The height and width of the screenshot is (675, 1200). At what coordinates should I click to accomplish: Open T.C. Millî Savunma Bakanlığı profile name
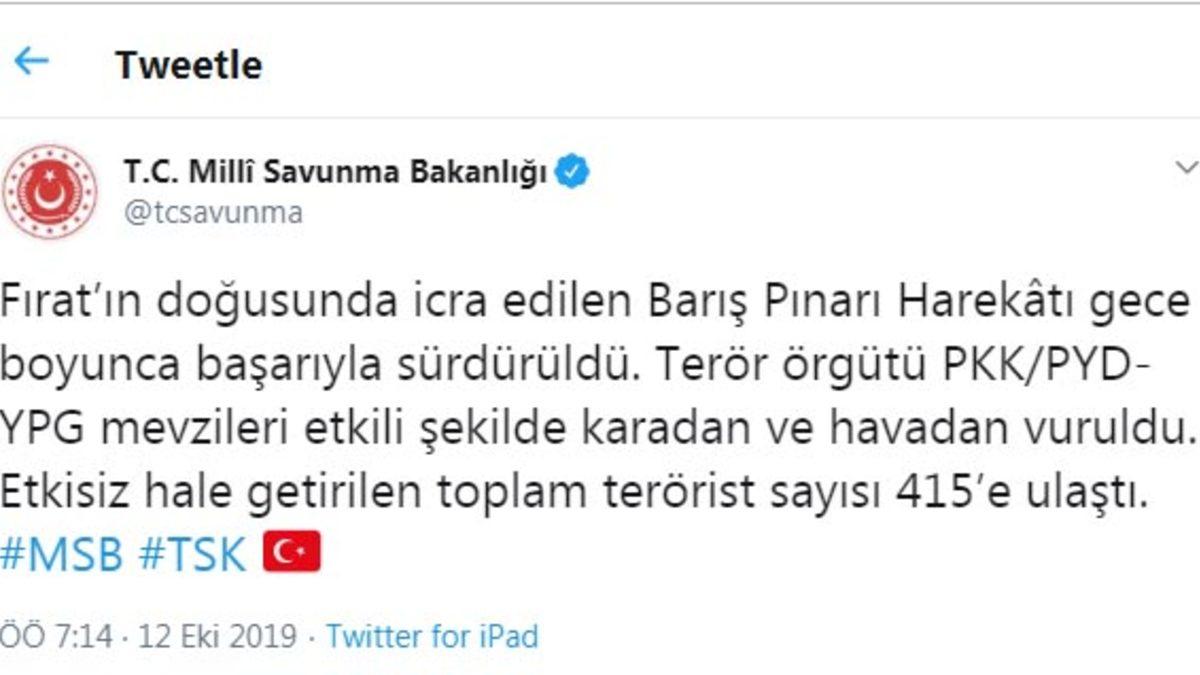click(x=335, y=172)
